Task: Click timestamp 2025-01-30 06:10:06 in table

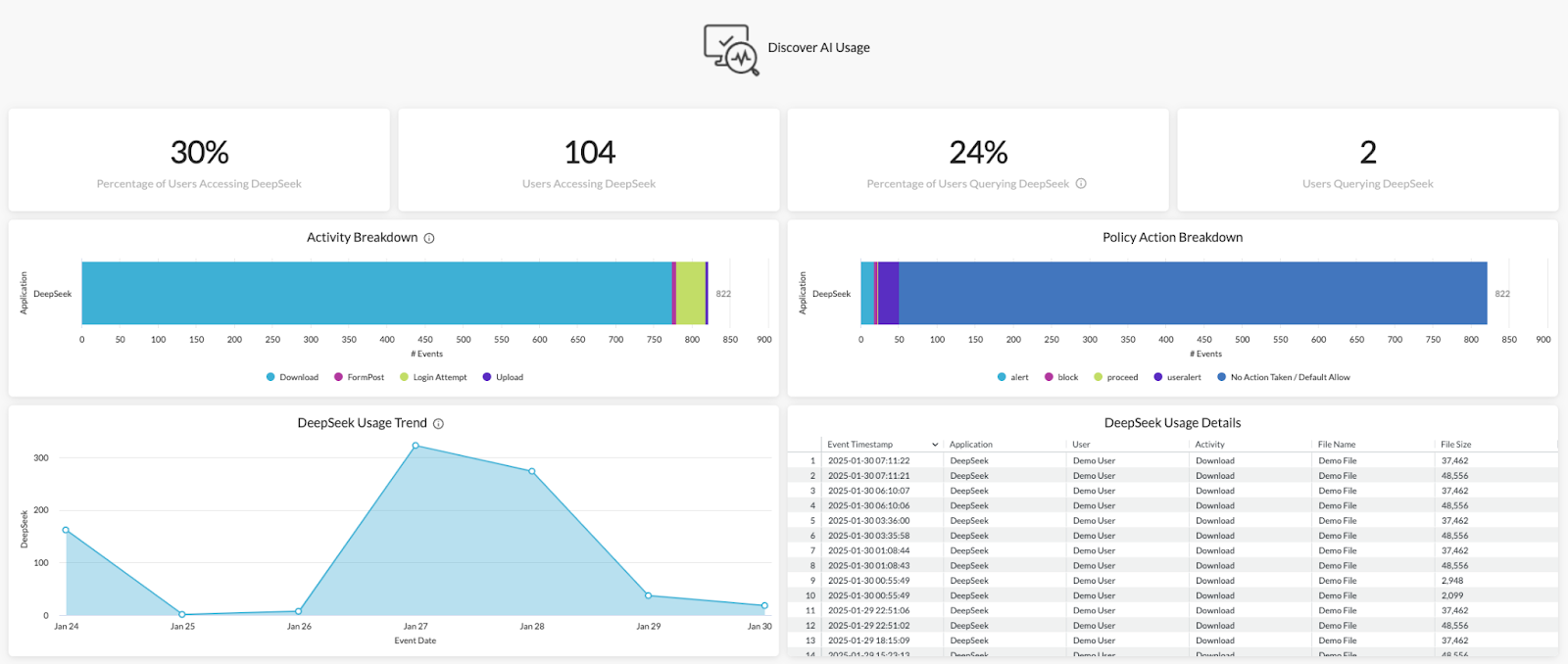Action: (x=868, y=505)
